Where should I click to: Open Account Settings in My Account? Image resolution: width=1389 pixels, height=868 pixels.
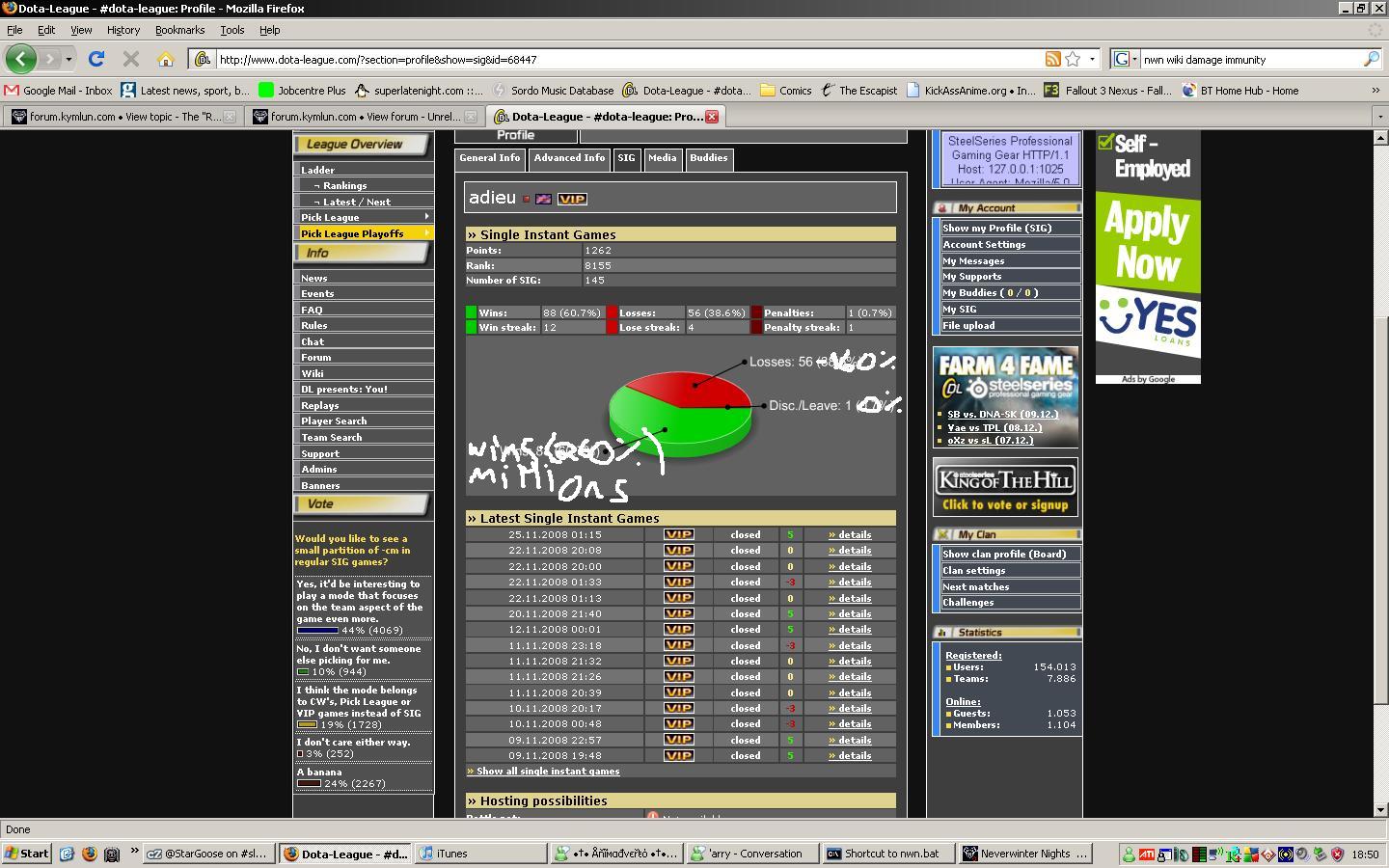coord(984,245)
